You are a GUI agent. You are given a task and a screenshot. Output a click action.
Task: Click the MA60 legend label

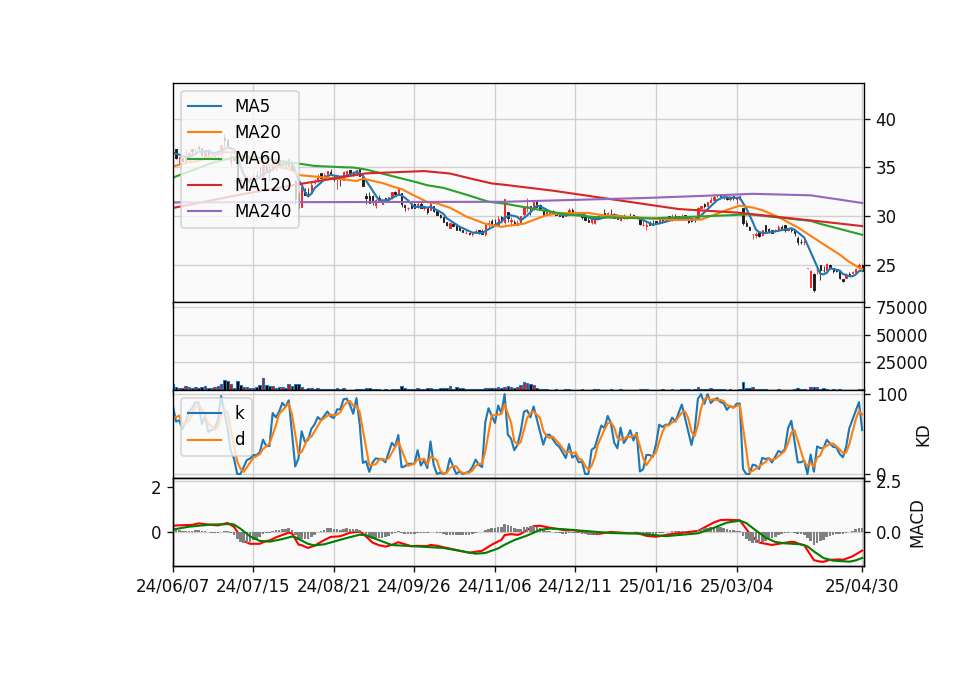[x=257, y=159]
